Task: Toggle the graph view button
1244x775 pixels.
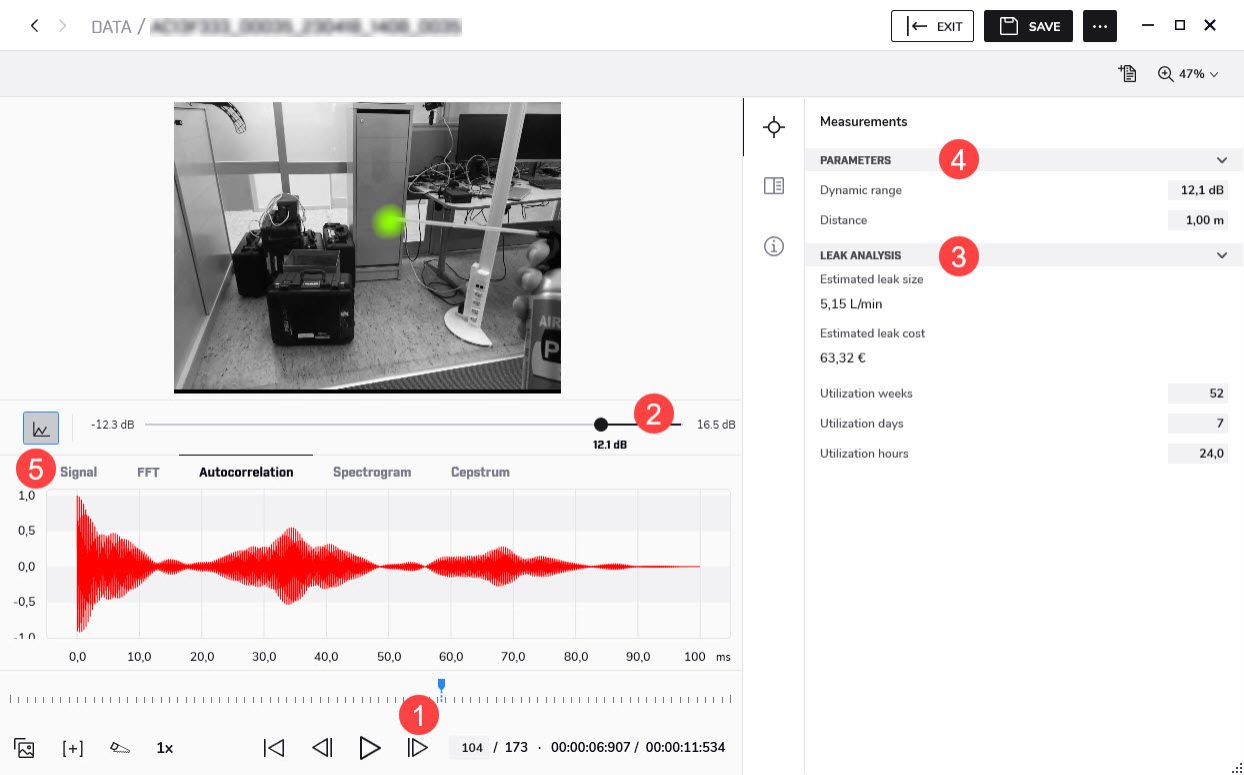Action: (x=41, y=428)
